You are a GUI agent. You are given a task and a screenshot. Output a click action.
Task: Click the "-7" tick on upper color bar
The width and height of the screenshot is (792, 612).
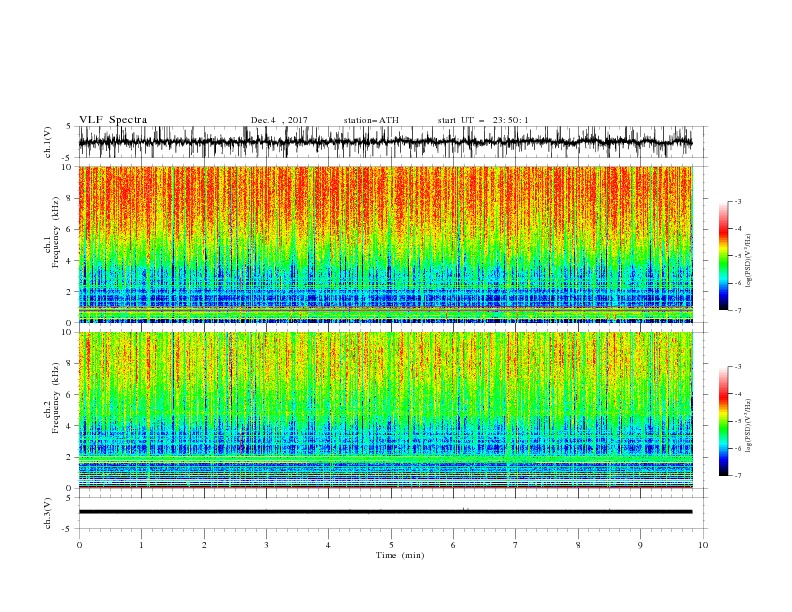click(737, 310)
